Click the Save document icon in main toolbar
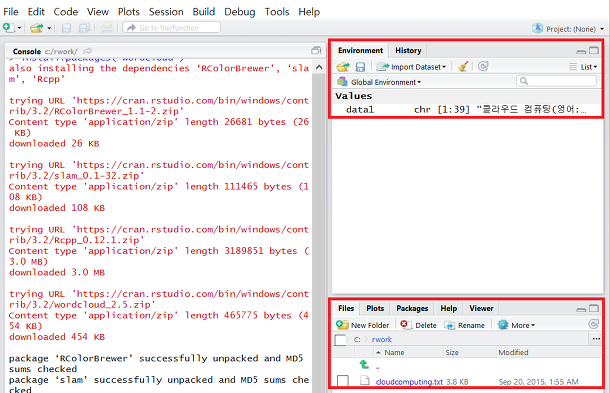The image size is (610, 393). tap(67, 28)
